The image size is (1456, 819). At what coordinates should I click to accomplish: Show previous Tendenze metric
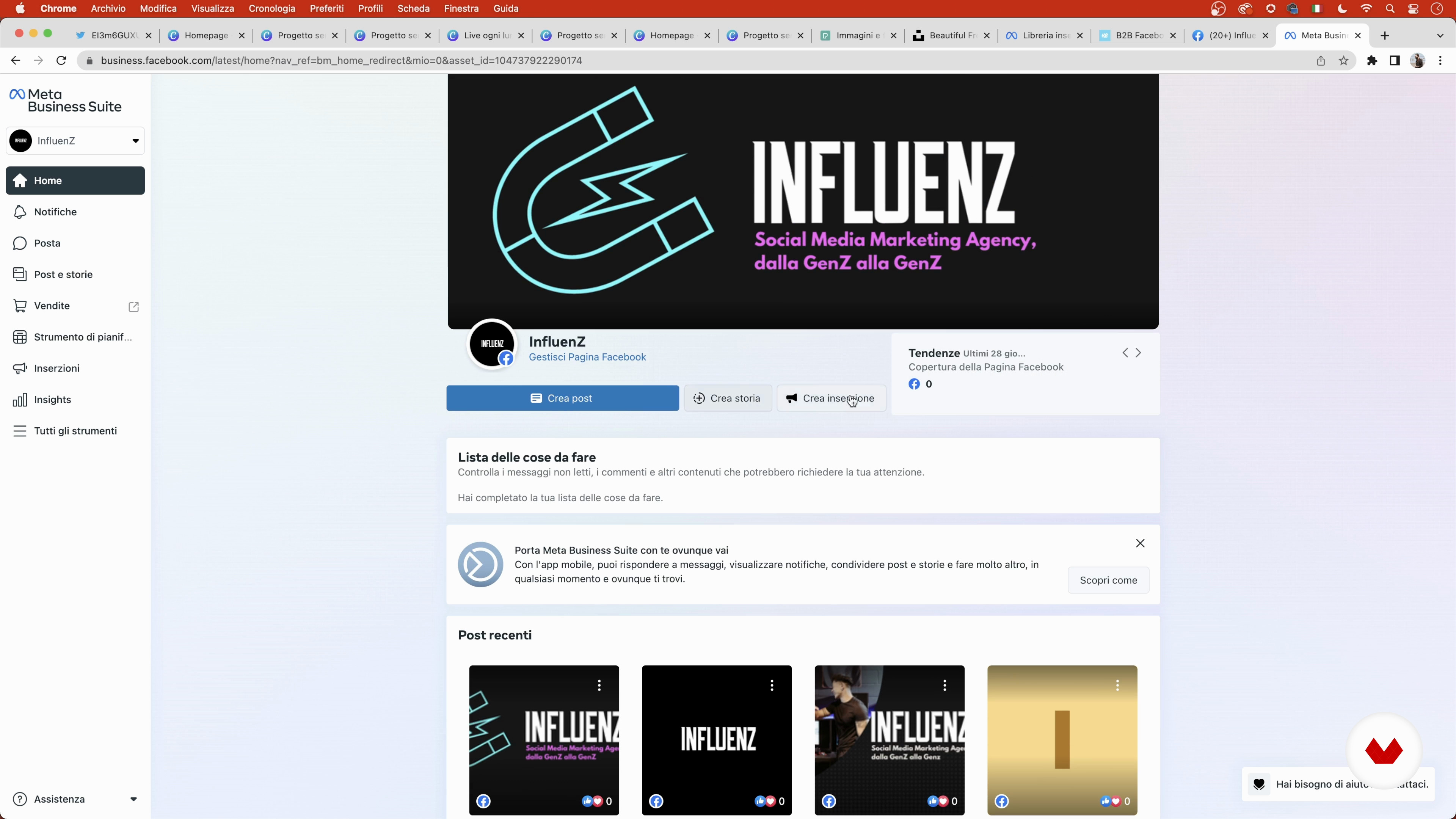click(1125, 353)
